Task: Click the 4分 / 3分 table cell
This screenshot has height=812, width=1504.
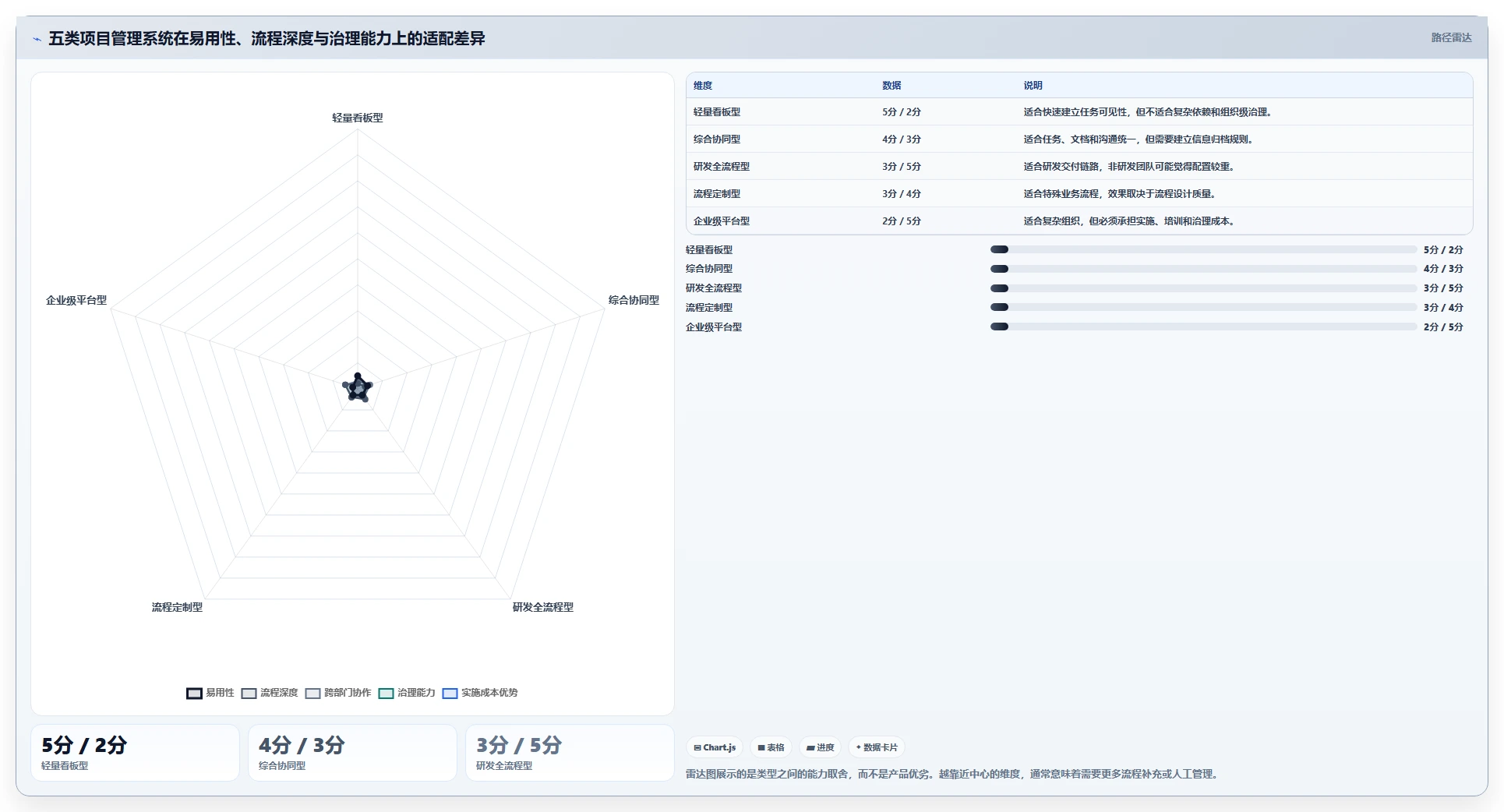Action: pos(902,139)
